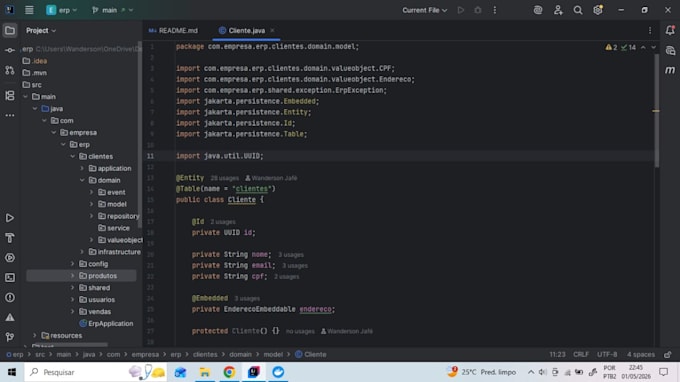The width and height of the screenshot is (680, 382).
Task: Open the Services tool window
Action: click(10, 258)
